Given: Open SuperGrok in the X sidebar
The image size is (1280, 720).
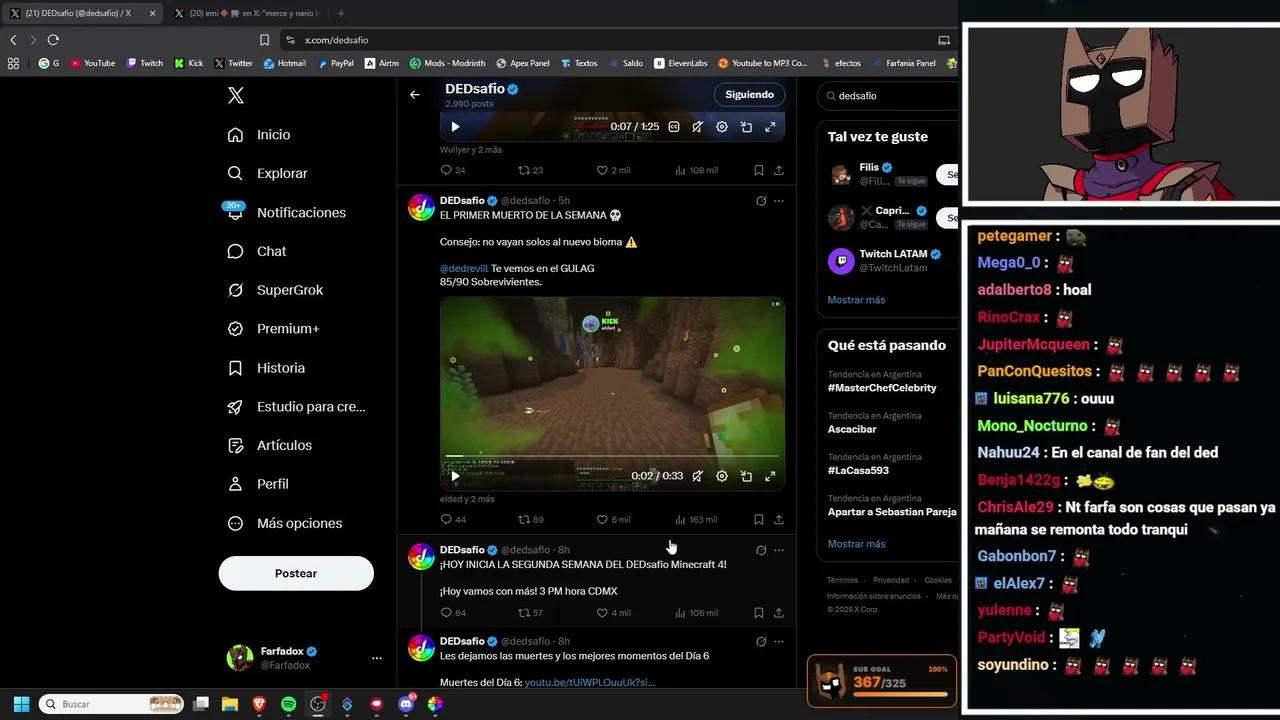Looking at the screenshot, I should pyautogui.click(x=275, y=290).
